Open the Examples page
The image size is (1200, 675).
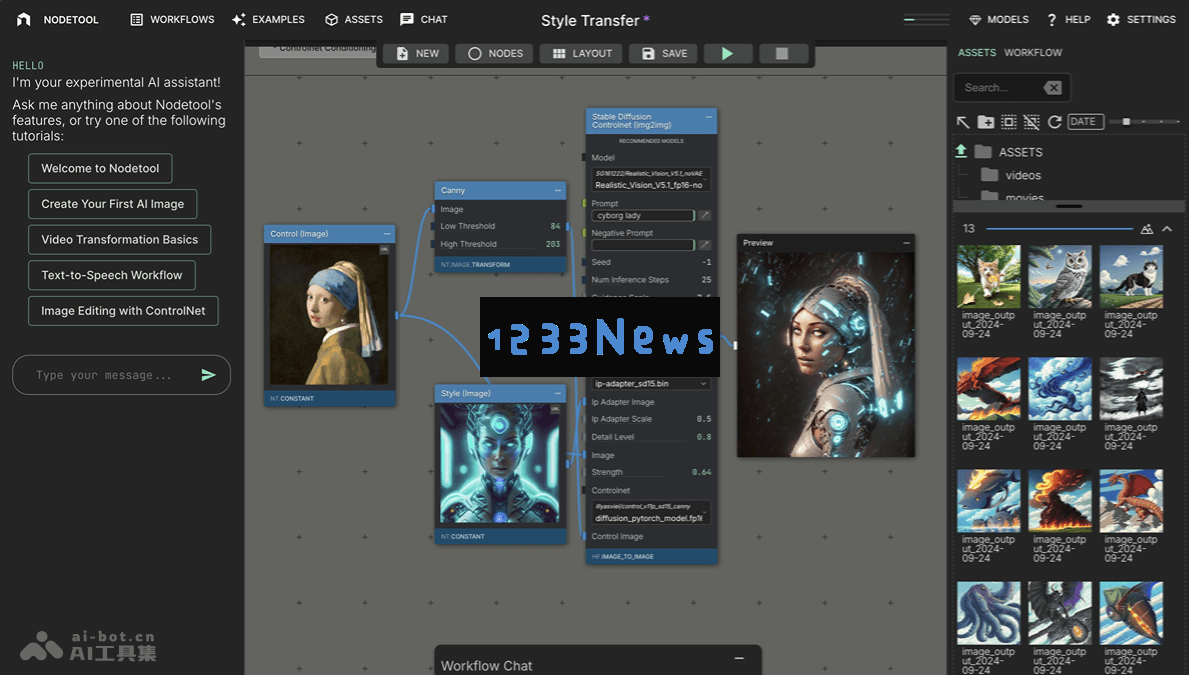268,19
